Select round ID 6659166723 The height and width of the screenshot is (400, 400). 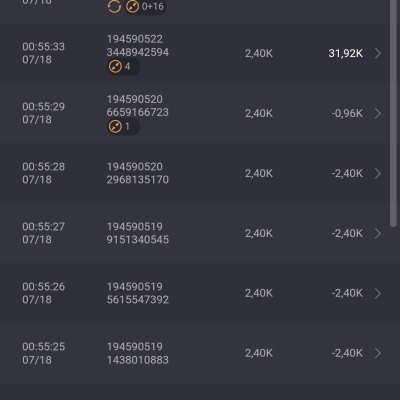(x=138, y=112)
